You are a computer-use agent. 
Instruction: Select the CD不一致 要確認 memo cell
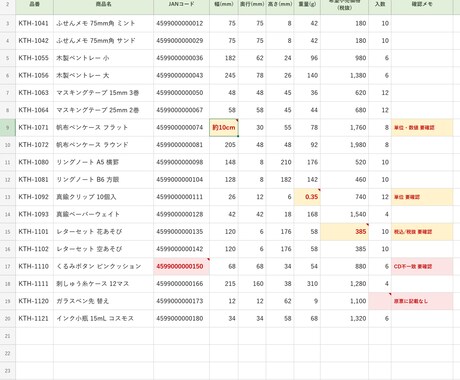click(x=422, y=266)
